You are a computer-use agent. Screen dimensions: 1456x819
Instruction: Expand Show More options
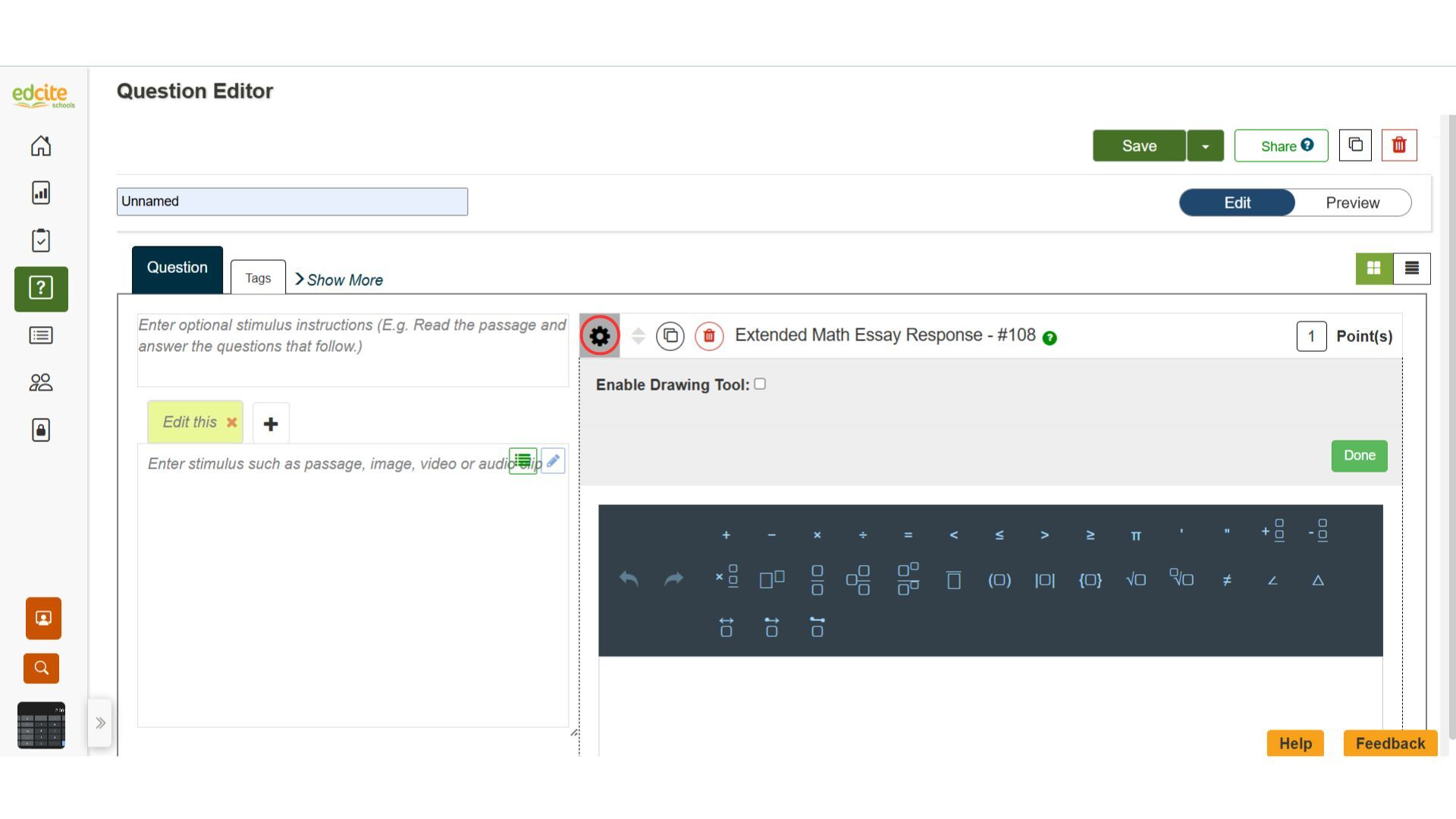[x=339, y=280]
